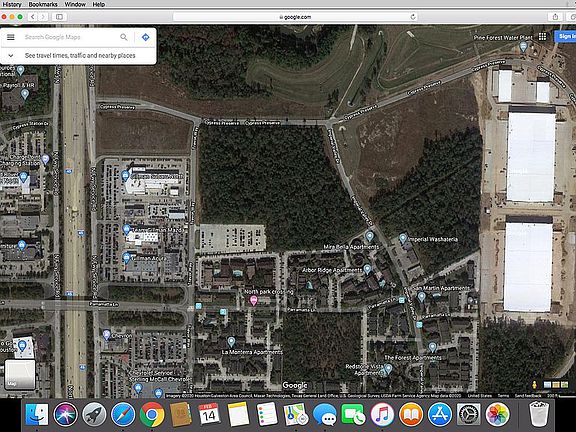Go back with Safari back arrow
576x432 pixels.
[x=33, y=17]
